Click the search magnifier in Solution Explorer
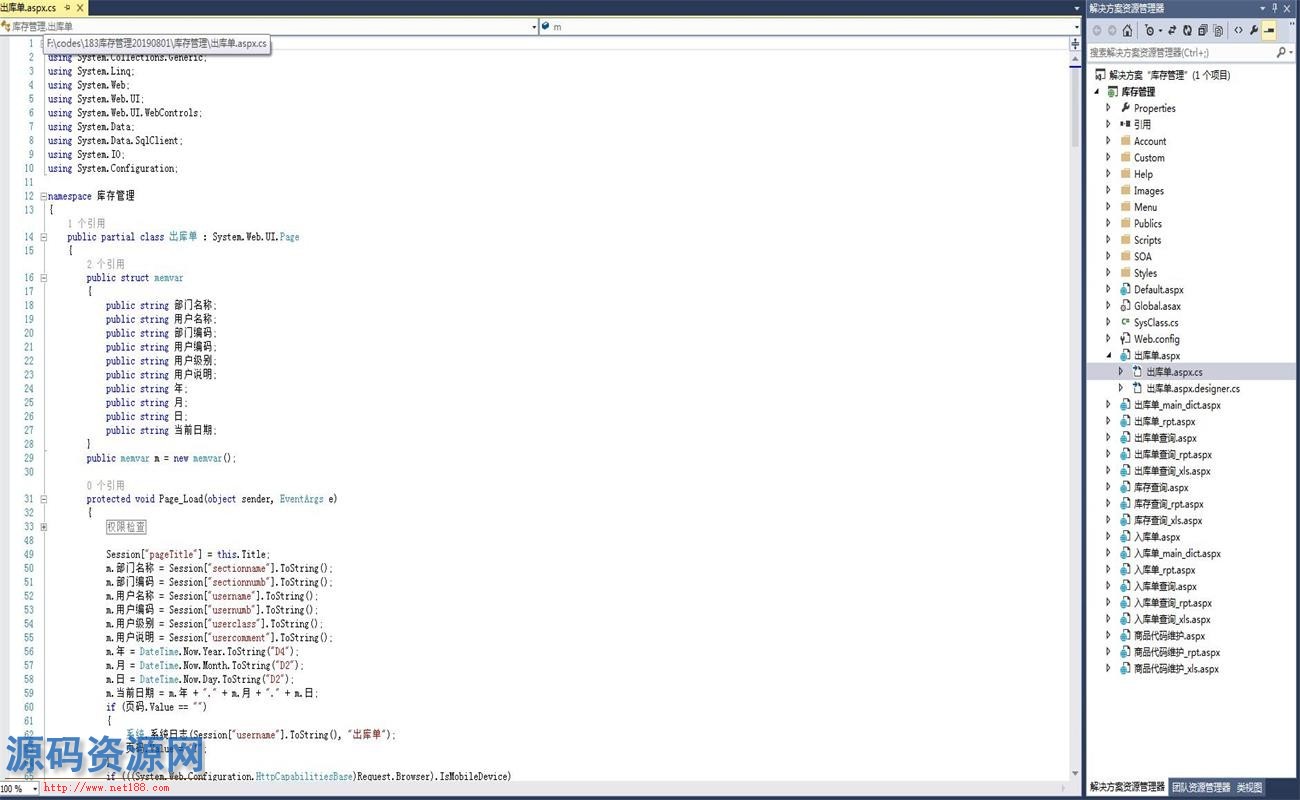 [1280, 52]
